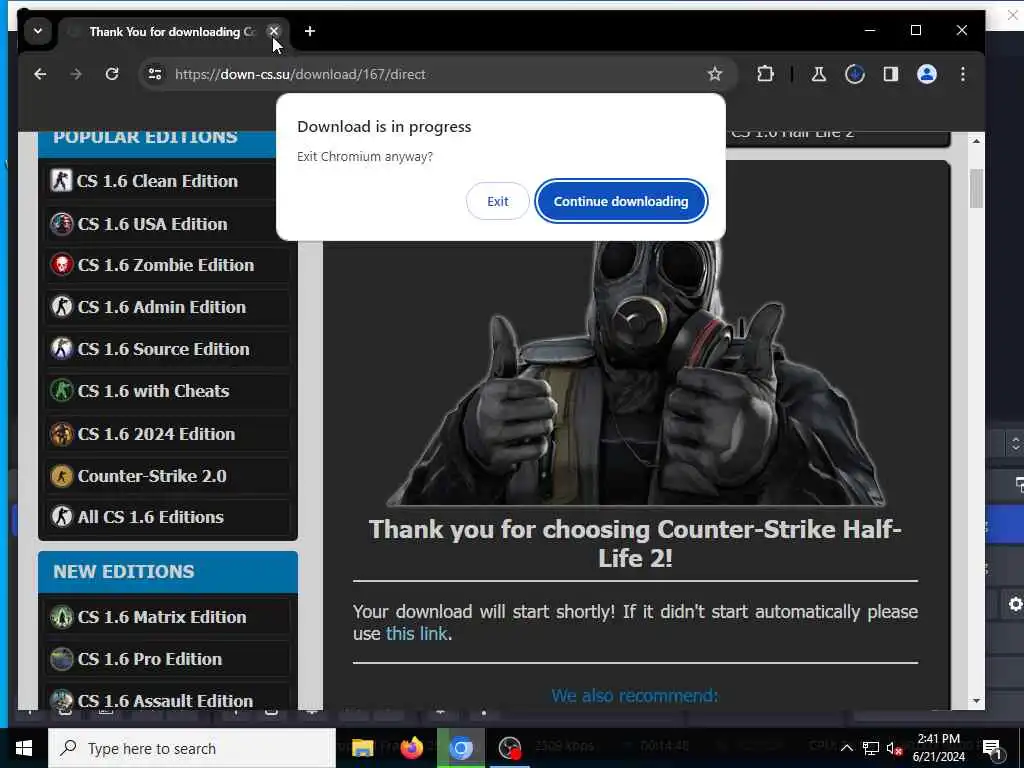Click the page vertical scrollbar thumb
Image resolution: width=1024 pixels, height=768 pixels.
click(x=976, y=188)
